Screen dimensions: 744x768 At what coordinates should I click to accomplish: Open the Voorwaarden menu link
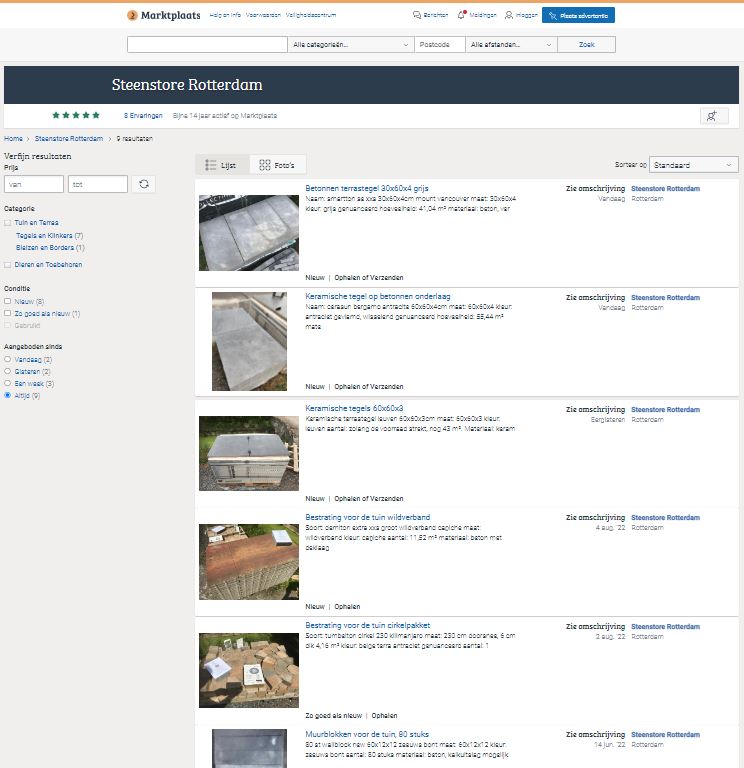263,15
